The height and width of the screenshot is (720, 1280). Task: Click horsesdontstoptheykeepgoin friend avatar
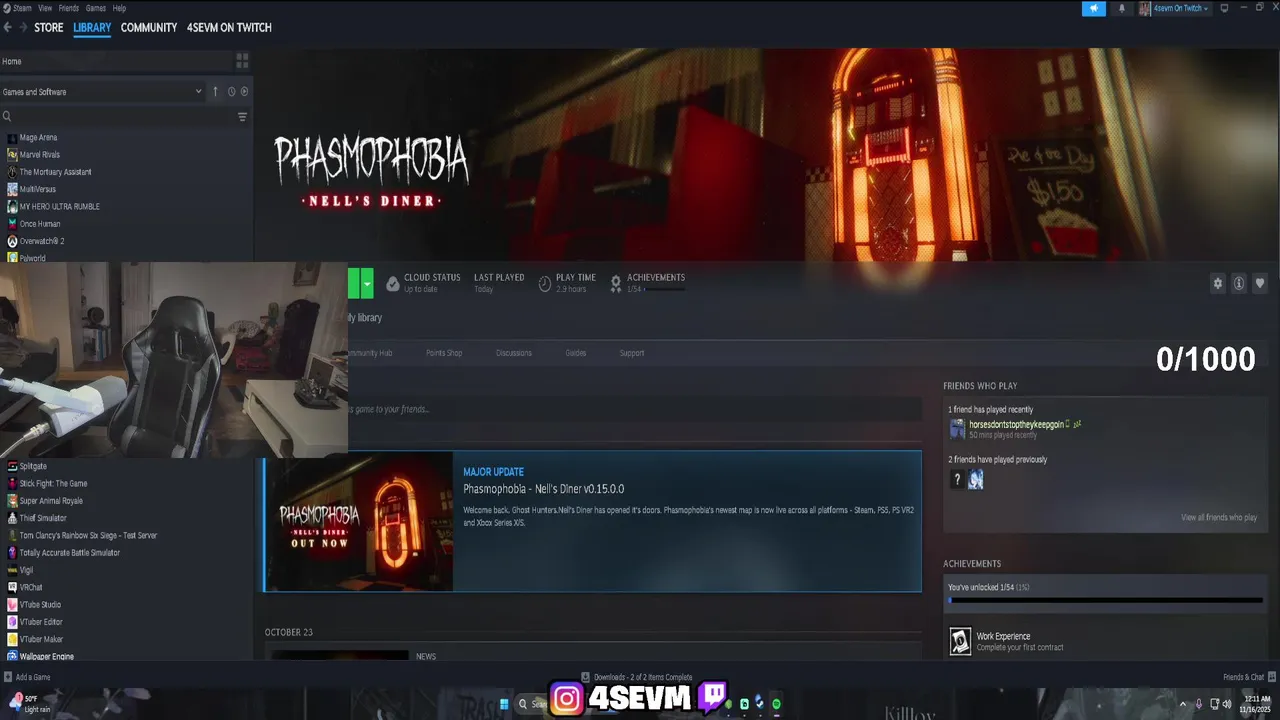click(x=957, y=429)
